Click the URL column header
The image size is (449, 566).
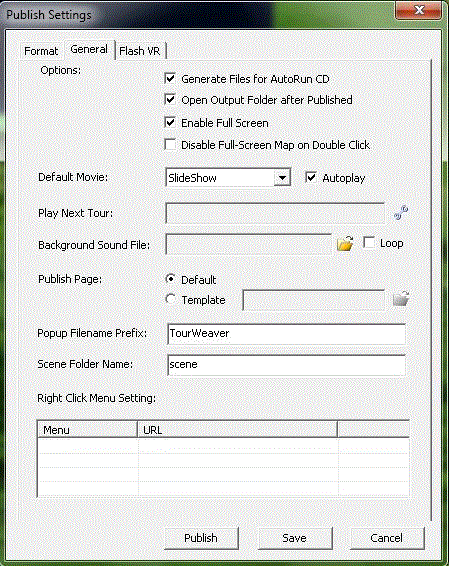[x=237, y=430]
